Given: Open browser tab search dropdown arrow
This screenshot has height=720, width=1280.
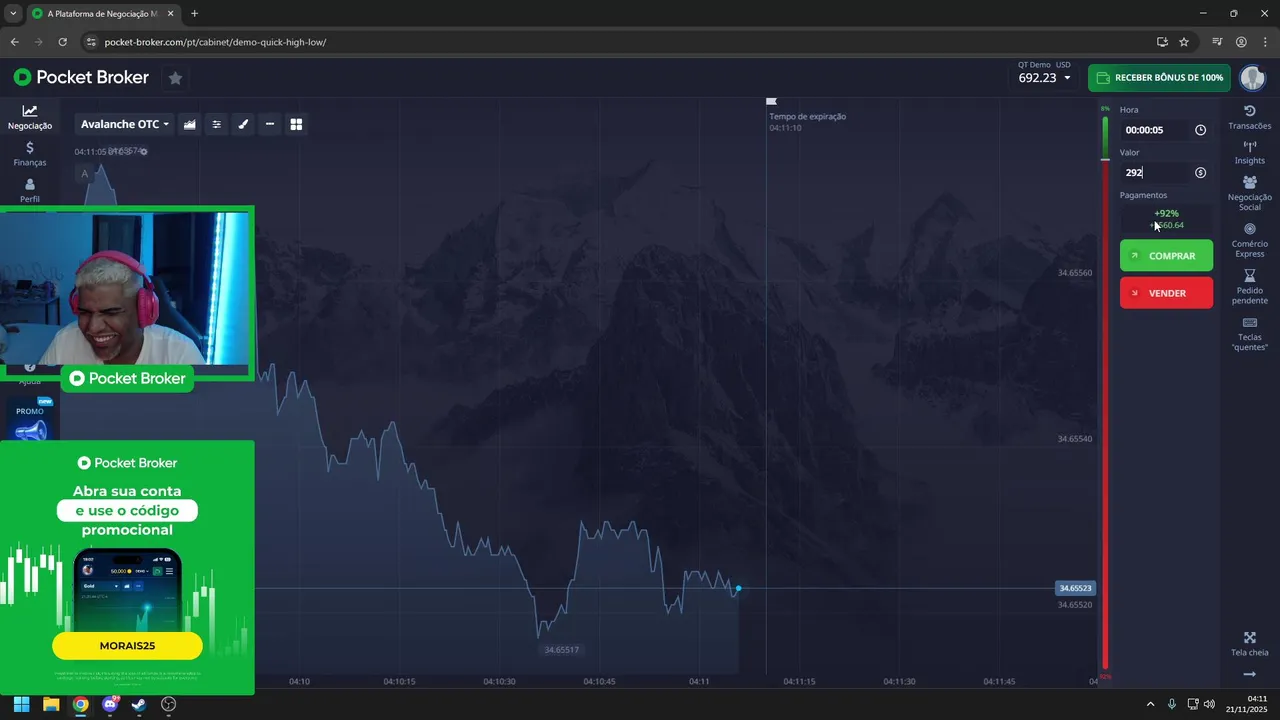Looking at the screenshot, I should tap(13, 14).
